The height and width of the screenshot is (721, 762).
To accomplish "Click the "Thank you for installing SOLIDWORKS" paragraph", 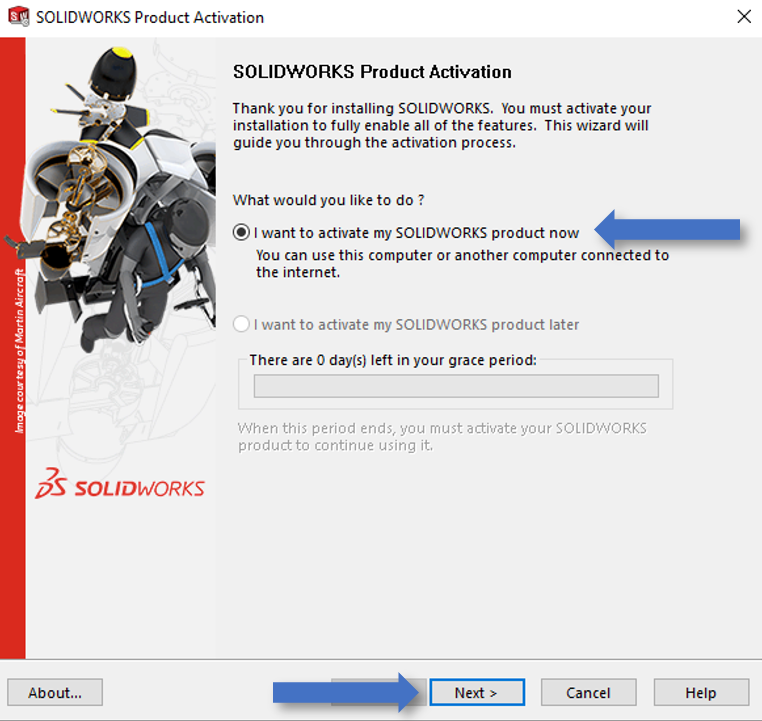I will [441, 125].
